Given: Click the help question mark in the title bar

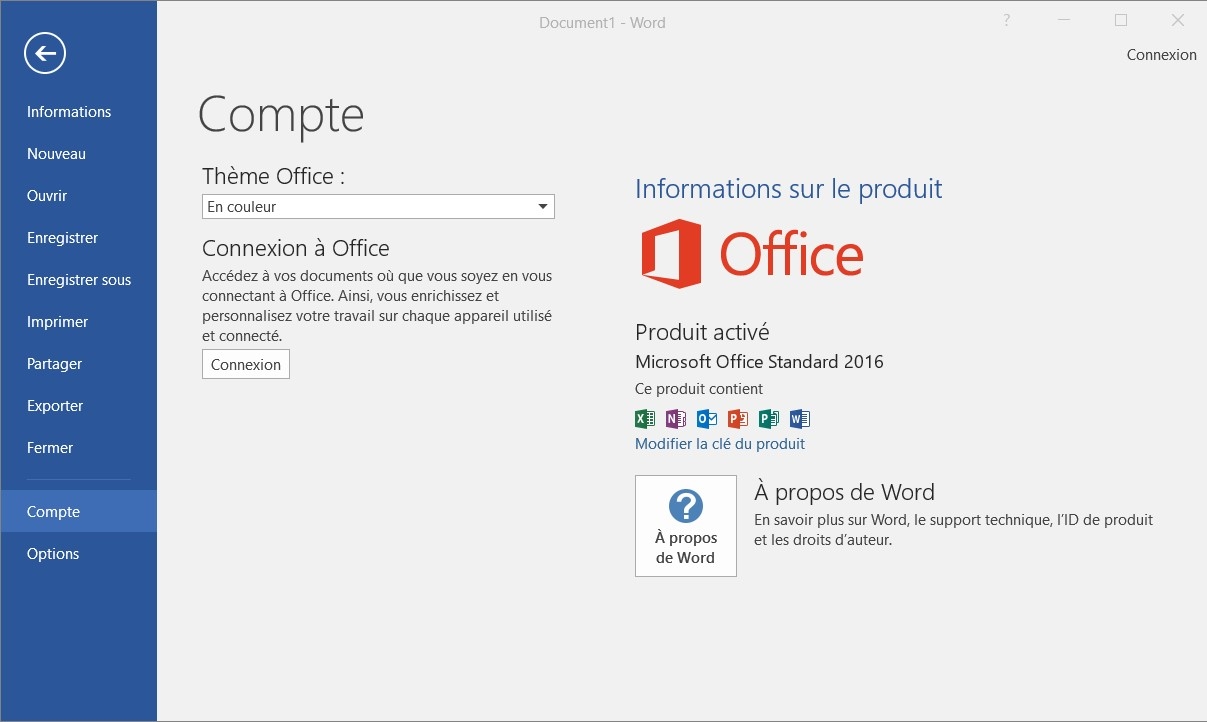Looking at the screenshot, I should 1006,21.
